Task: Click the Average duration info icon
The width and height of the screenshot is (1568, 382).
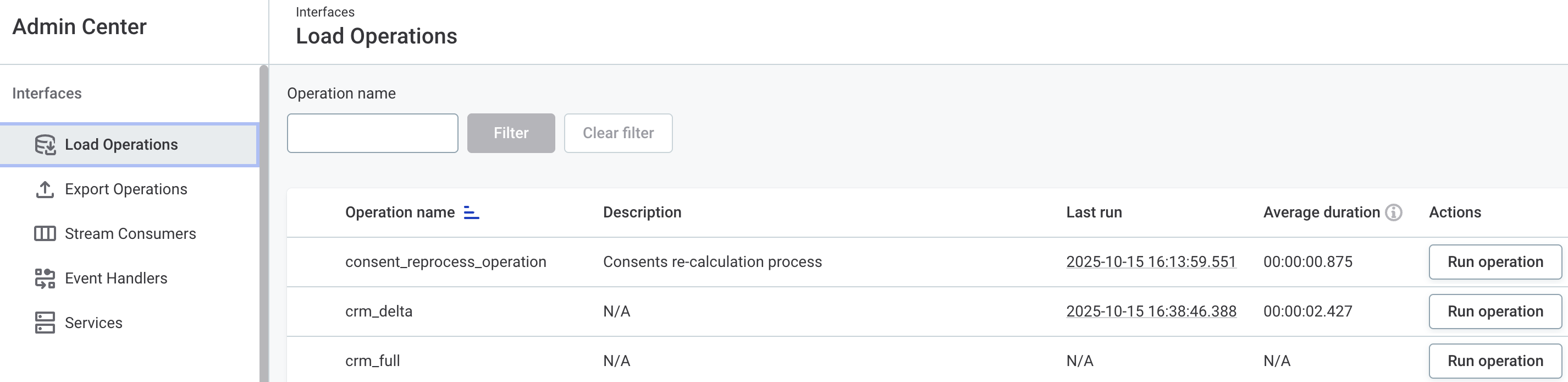Action: [x=1394, y=212]
